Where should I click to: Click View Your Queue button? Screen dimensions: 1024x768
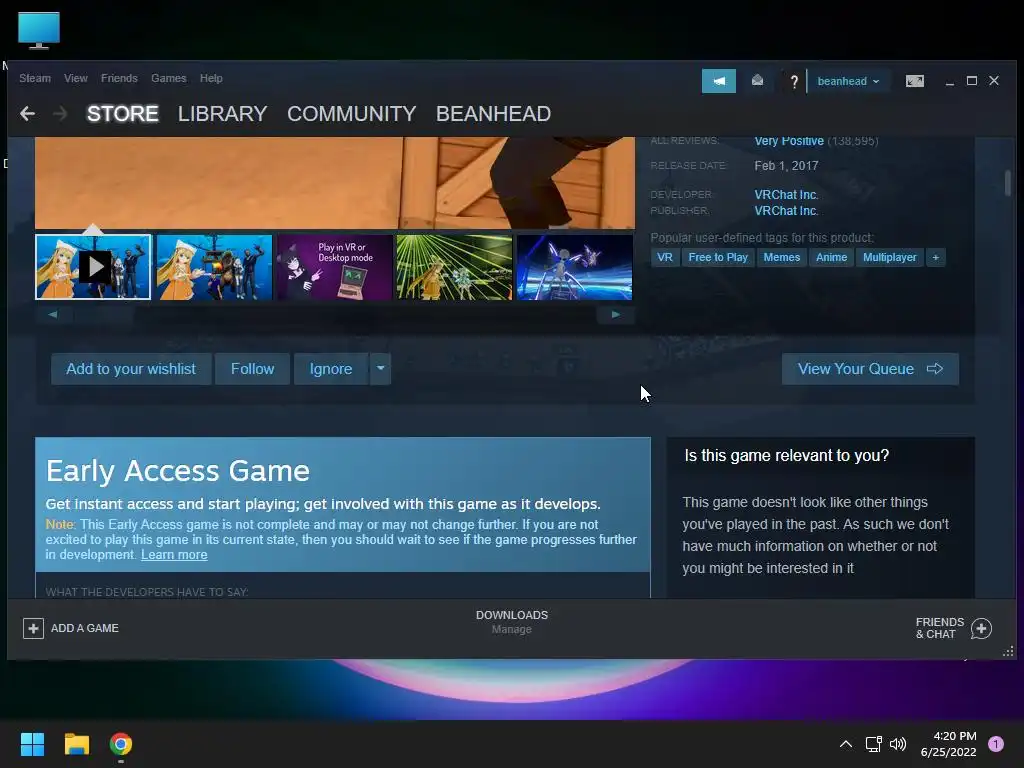(x=870, y=369)
